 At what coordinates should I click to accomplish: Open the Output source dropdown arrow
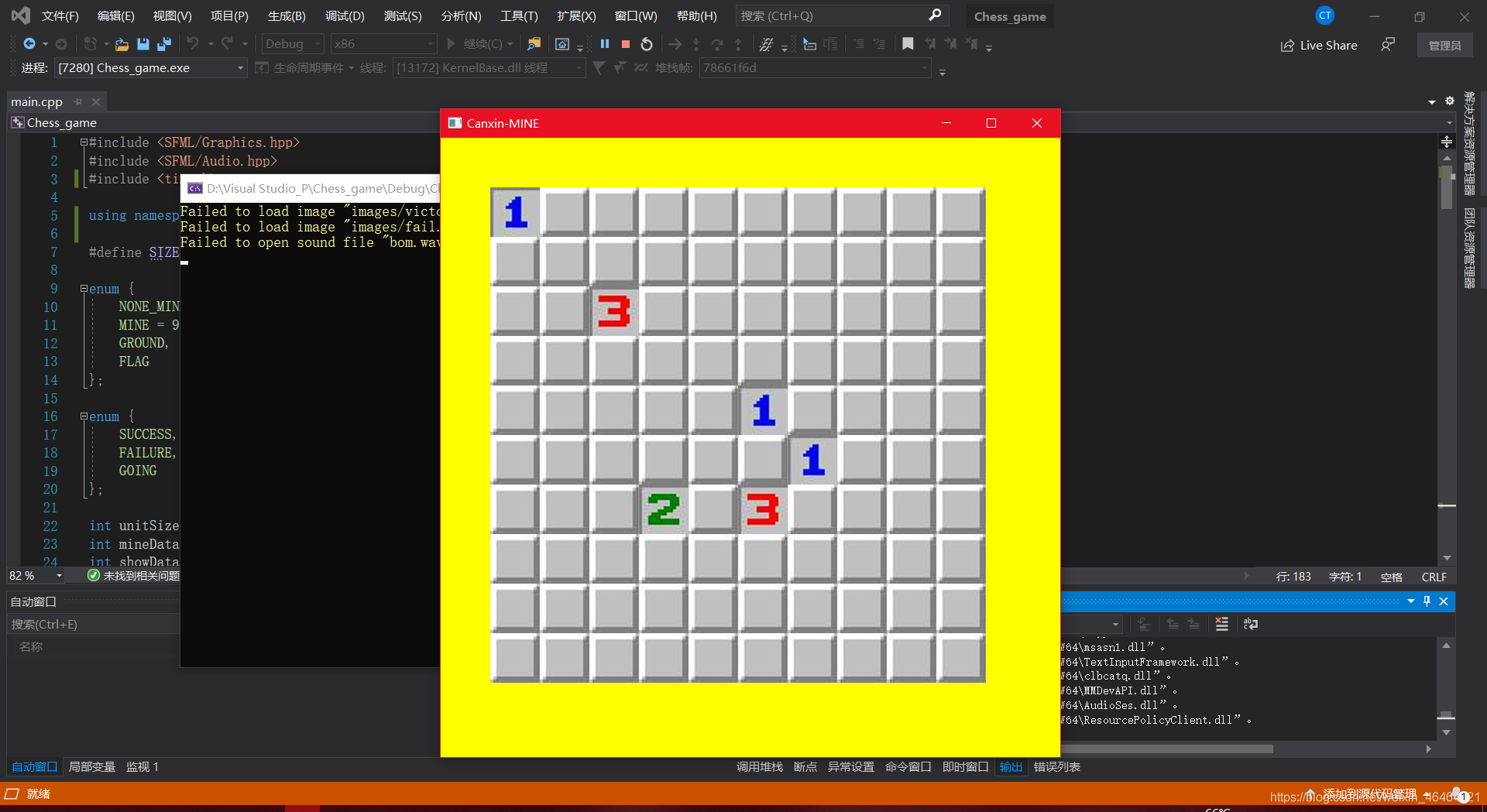coord(1115,624)
